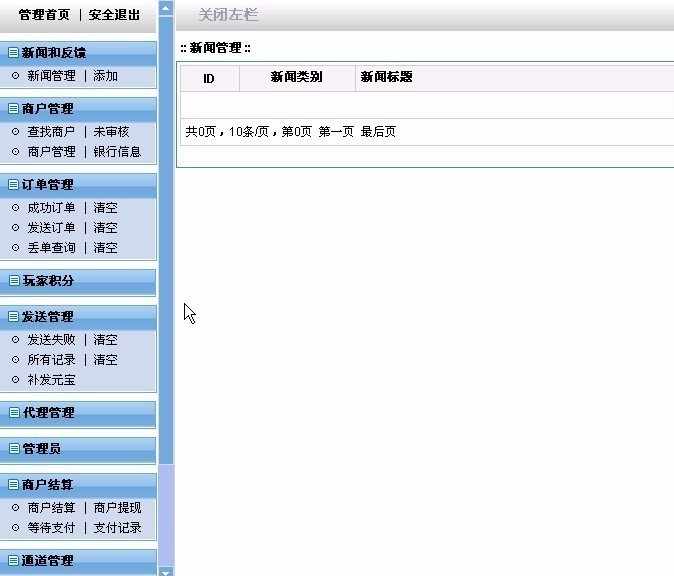Click the bullet icon beside 成功订单
This screenshot has width=674, height=576.
(x=15, y=208)
